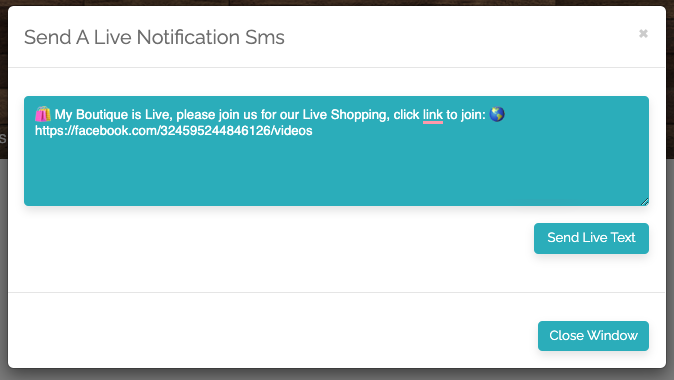Place cursor on "My" at message start
Image resolution: width=674 pixels, height=380 pixels.
(64, 115)
